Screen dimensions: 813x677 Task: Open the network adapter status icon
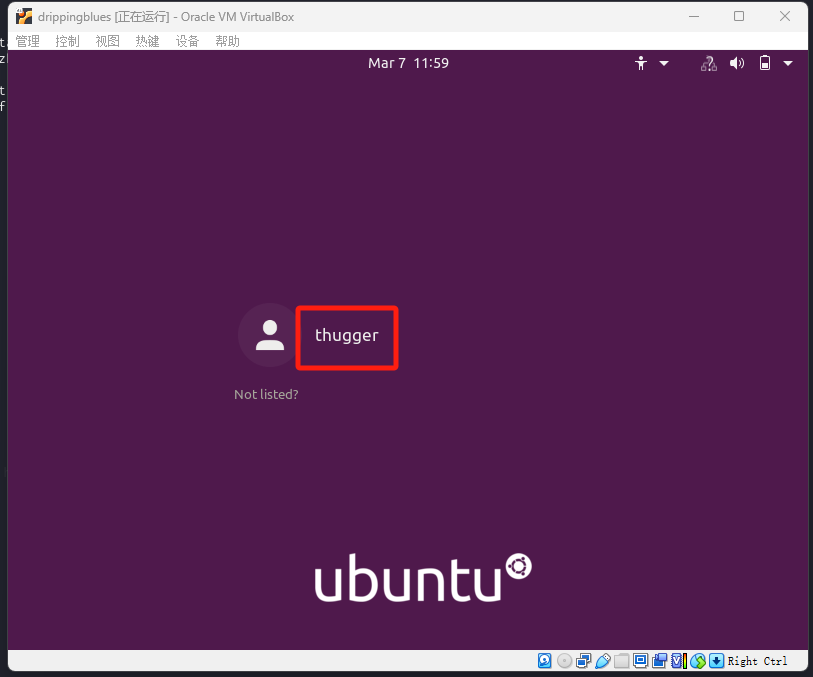pos(584,660)
